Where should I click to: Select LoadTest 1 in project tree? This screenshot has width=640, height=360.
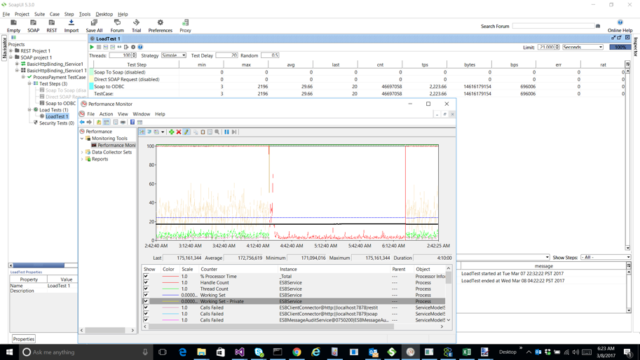(57, 116)
